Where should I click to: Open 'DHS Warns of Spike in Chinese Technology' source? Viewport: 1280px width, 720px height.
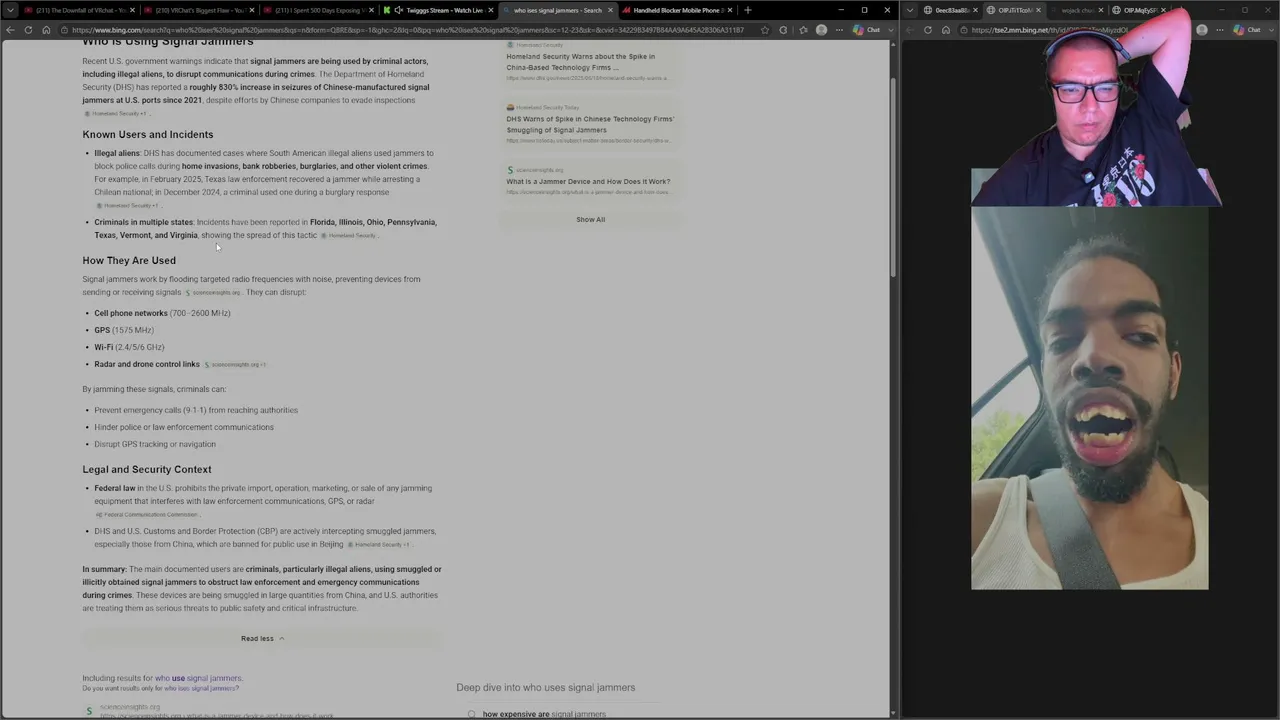click(590, 124)
